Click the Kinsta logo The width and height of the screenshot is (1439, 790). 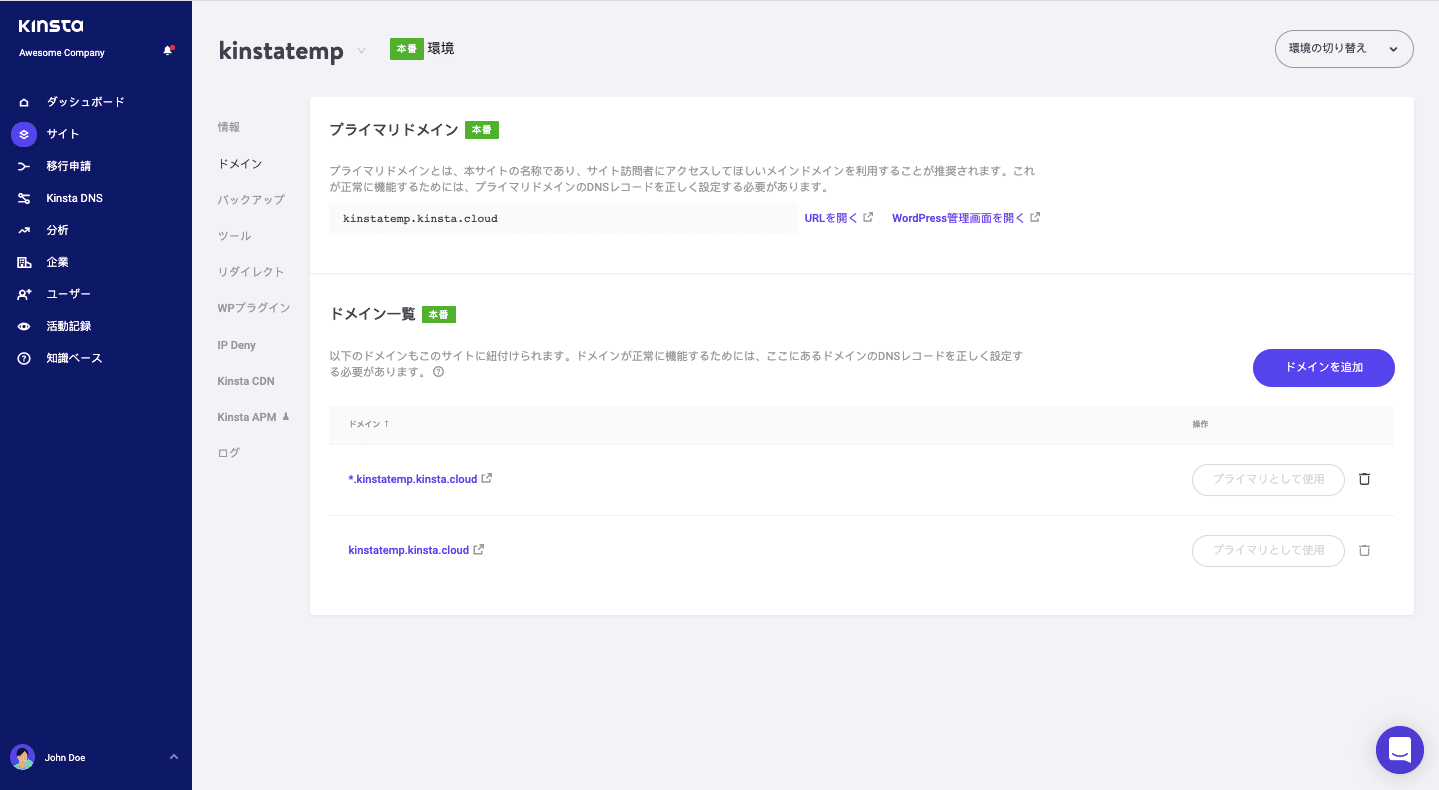click(x=51, y=26)
